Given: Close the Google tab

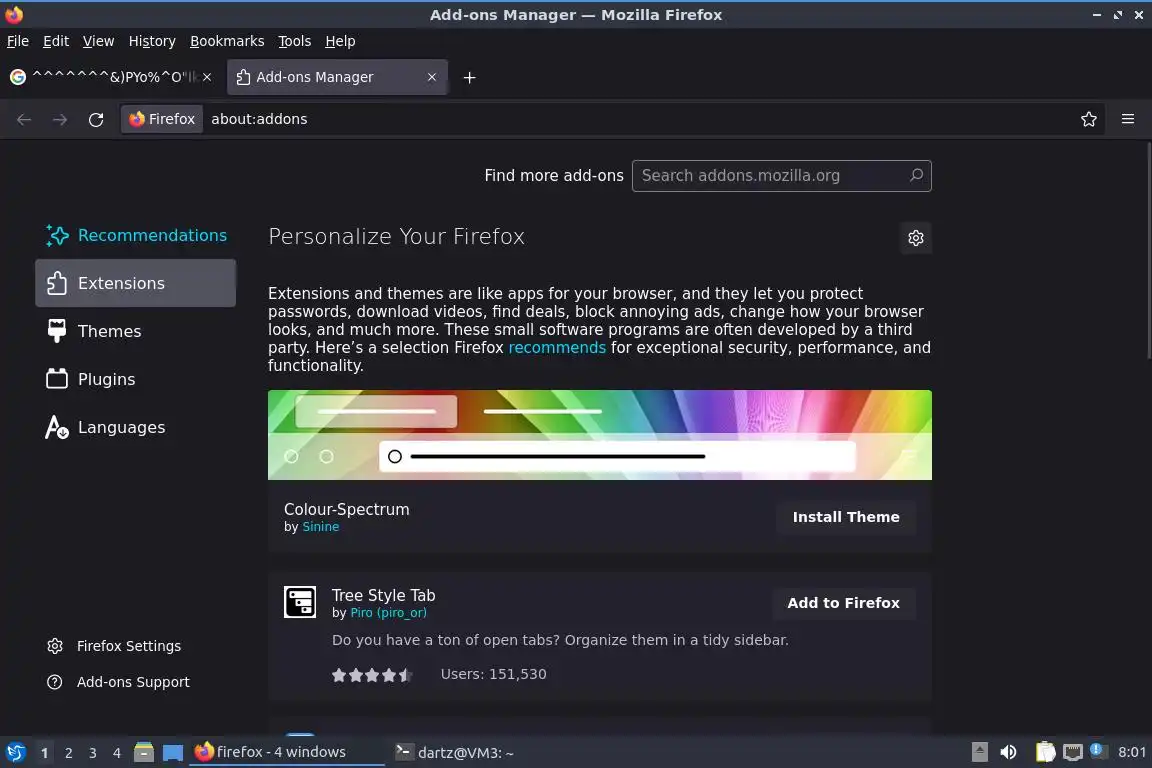Looking at the screenshot, I should [207, 77].
